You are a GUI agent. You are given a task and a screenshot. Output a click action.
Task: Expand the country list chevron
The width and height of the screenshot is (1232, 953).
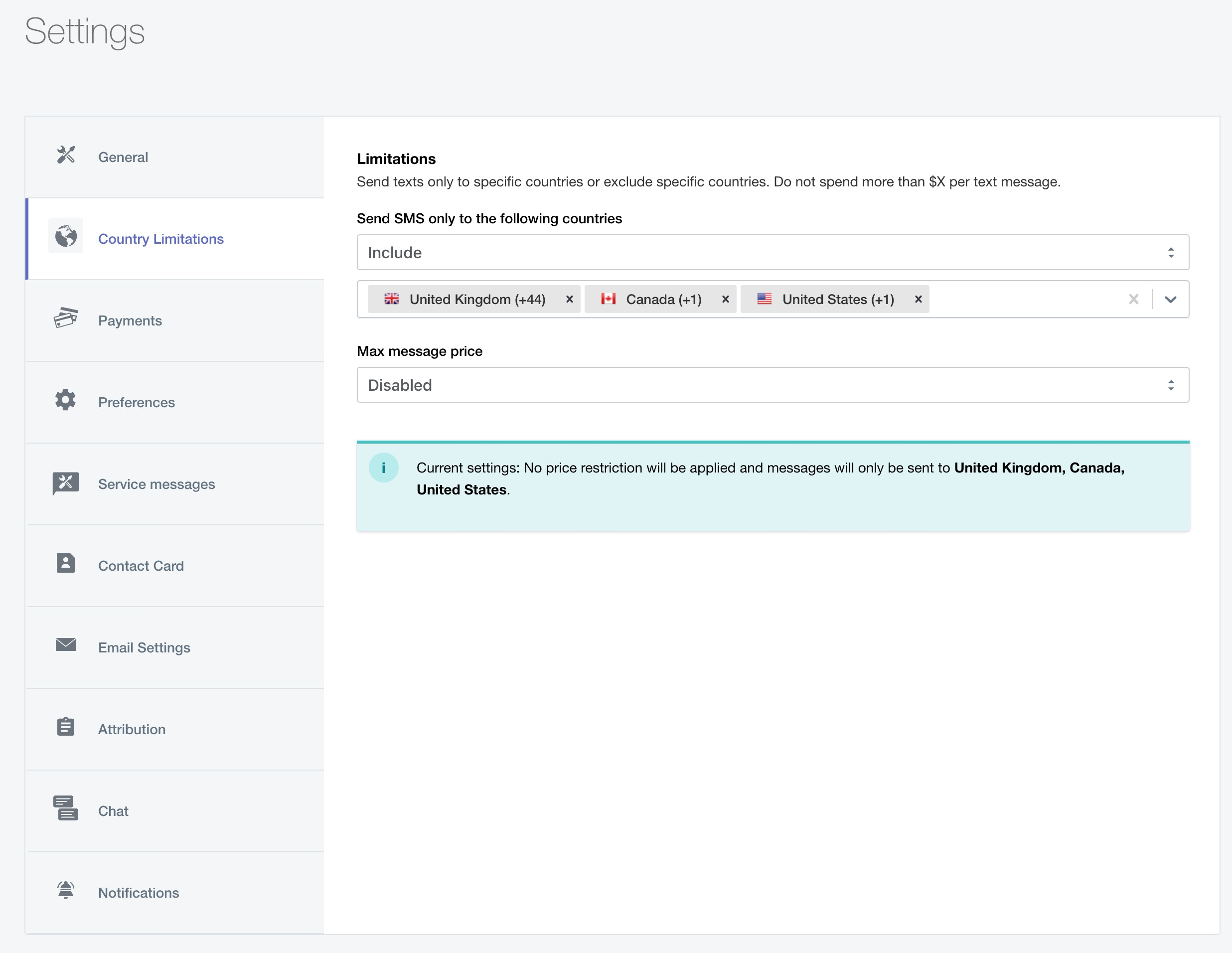(1170, 300)
